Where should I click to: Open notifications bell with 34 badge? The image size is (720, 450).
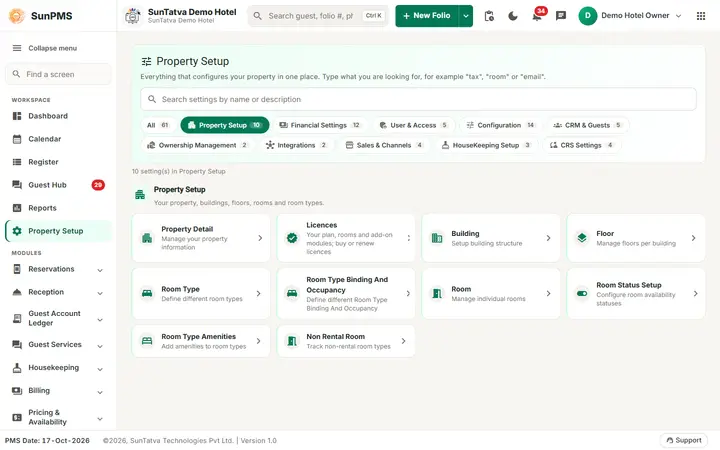coord(537,16)
